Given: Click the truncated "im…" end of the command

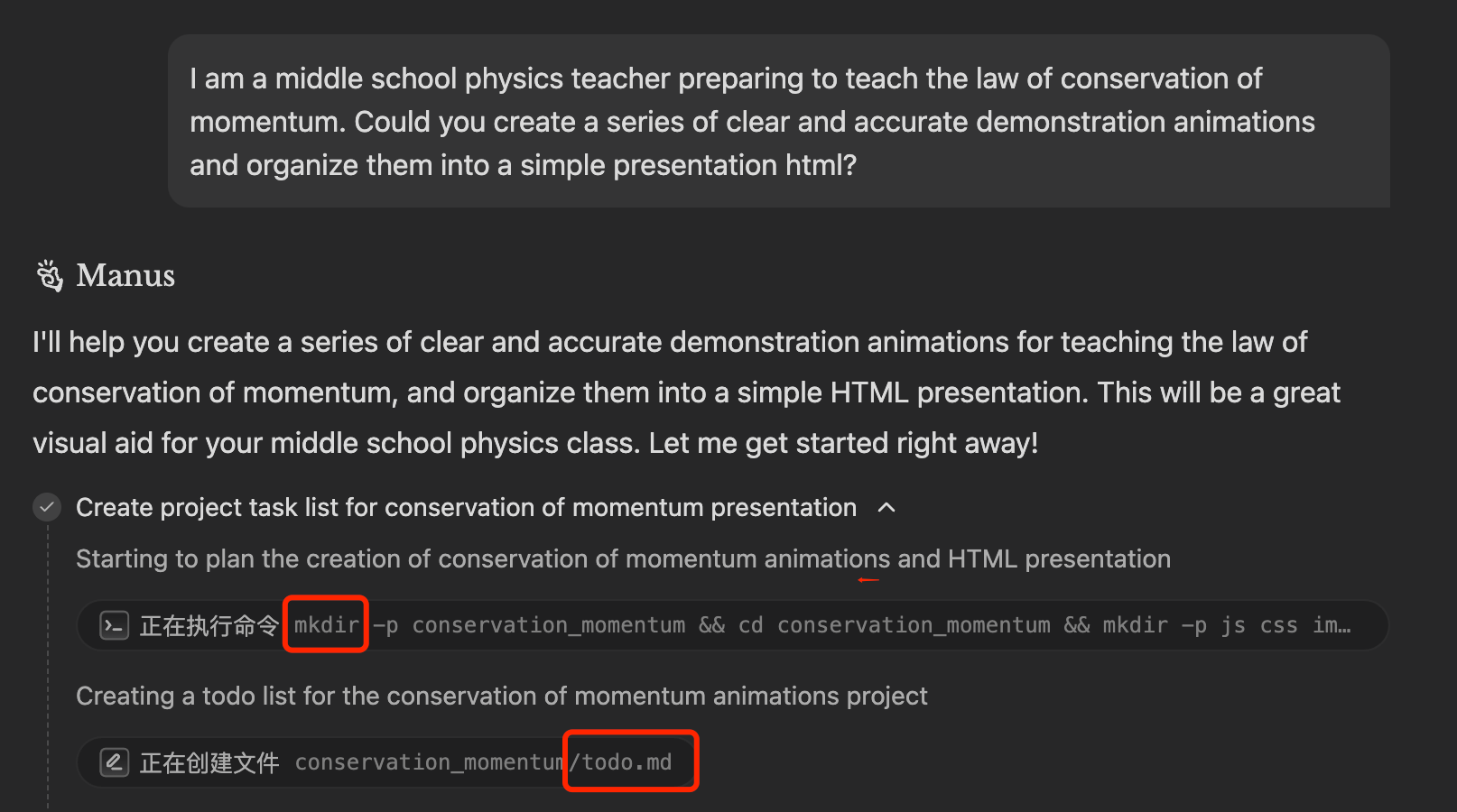Looking at the screenshot, I should [x=1332, y=624].
